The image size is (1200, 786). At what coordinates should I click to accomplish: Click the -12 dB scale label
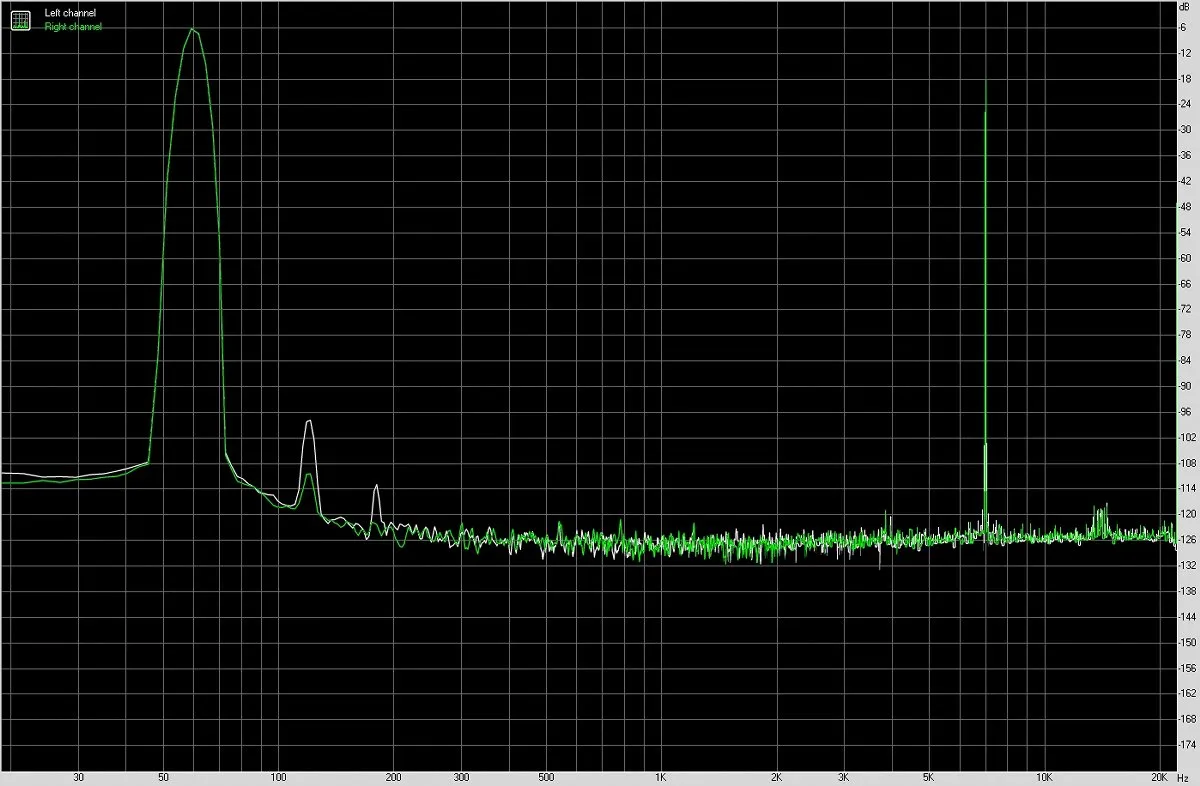[1184, 52]
